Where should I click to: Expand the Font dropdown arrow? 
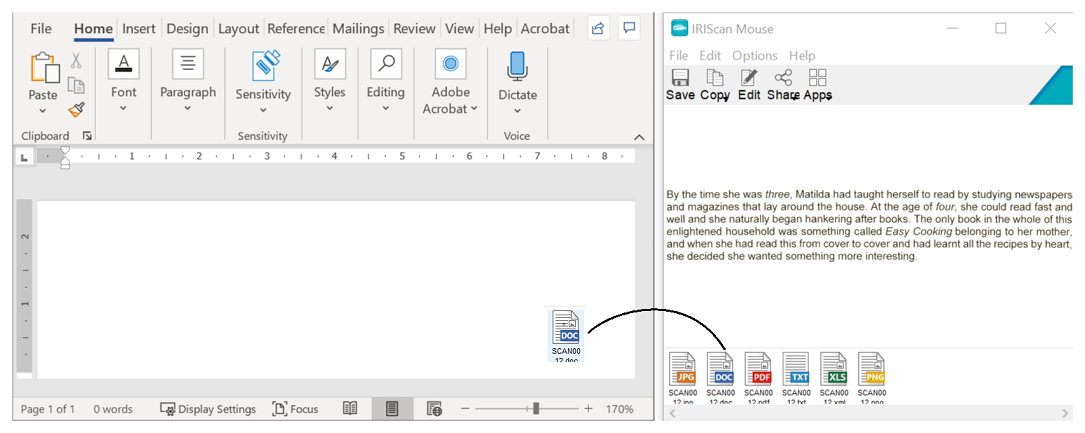pos(123,107)
